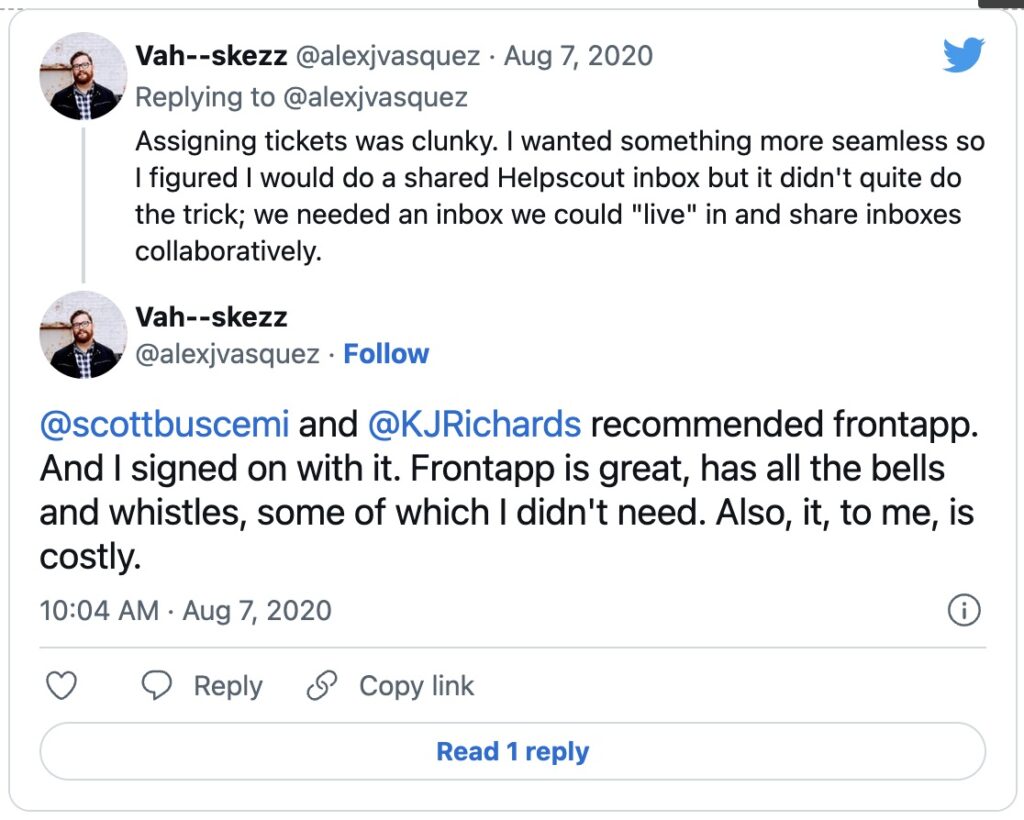
Task: Open the 10:04 AM · Aug 7, 2020 timestamp
Action: coord(185,611)
